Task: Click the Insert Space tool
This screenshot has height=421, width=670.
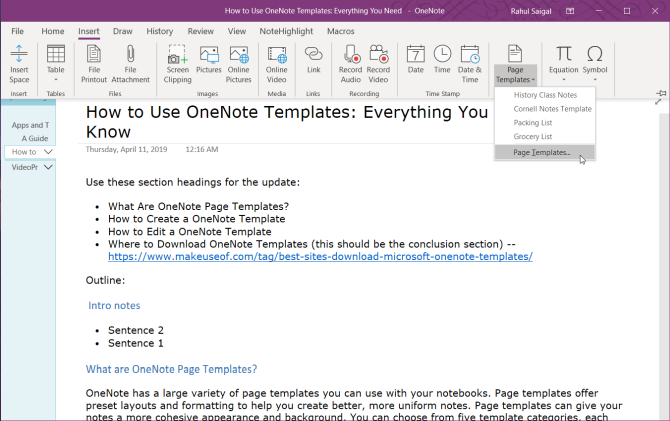Action: 19,64
